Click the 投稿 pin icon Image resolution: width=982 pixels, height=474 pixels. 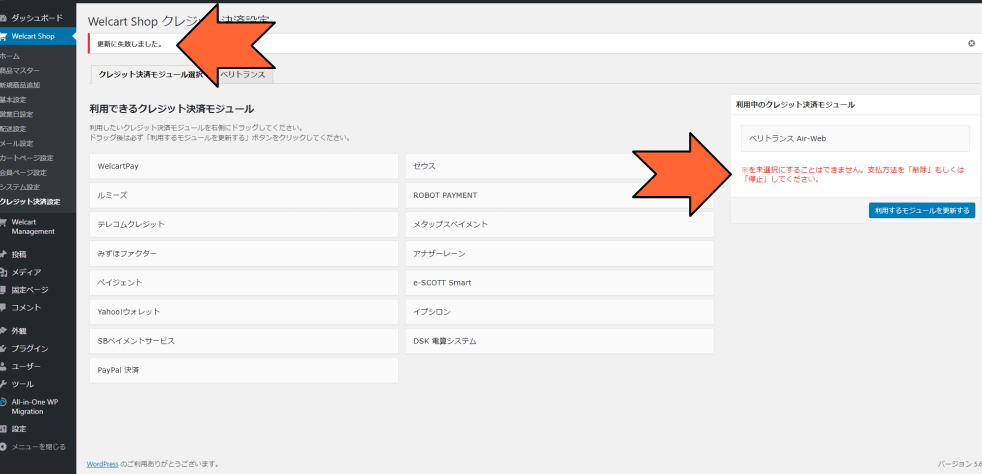click(x=3, y=254)
